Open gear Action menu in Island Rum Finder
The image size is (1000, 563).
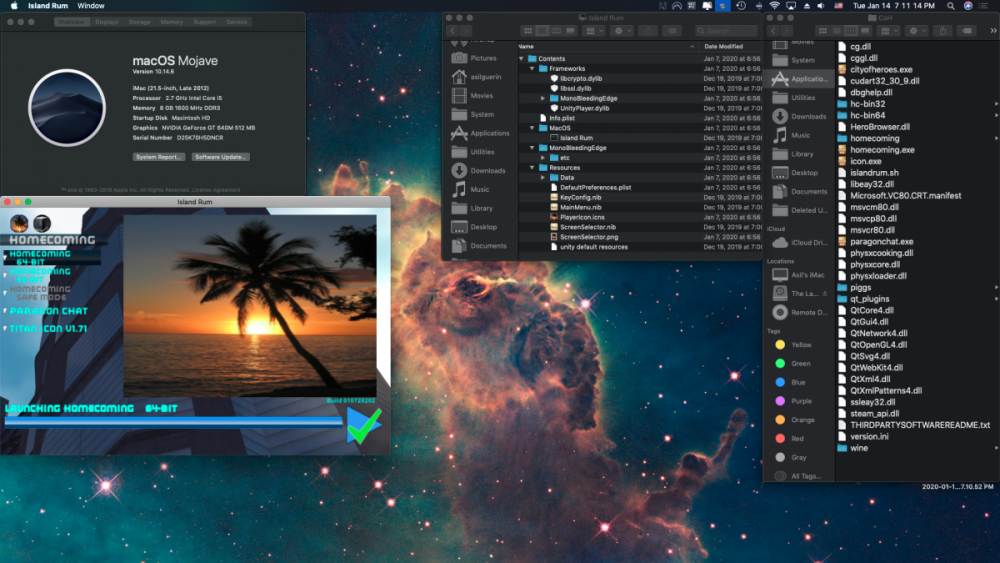pos(622,31)
